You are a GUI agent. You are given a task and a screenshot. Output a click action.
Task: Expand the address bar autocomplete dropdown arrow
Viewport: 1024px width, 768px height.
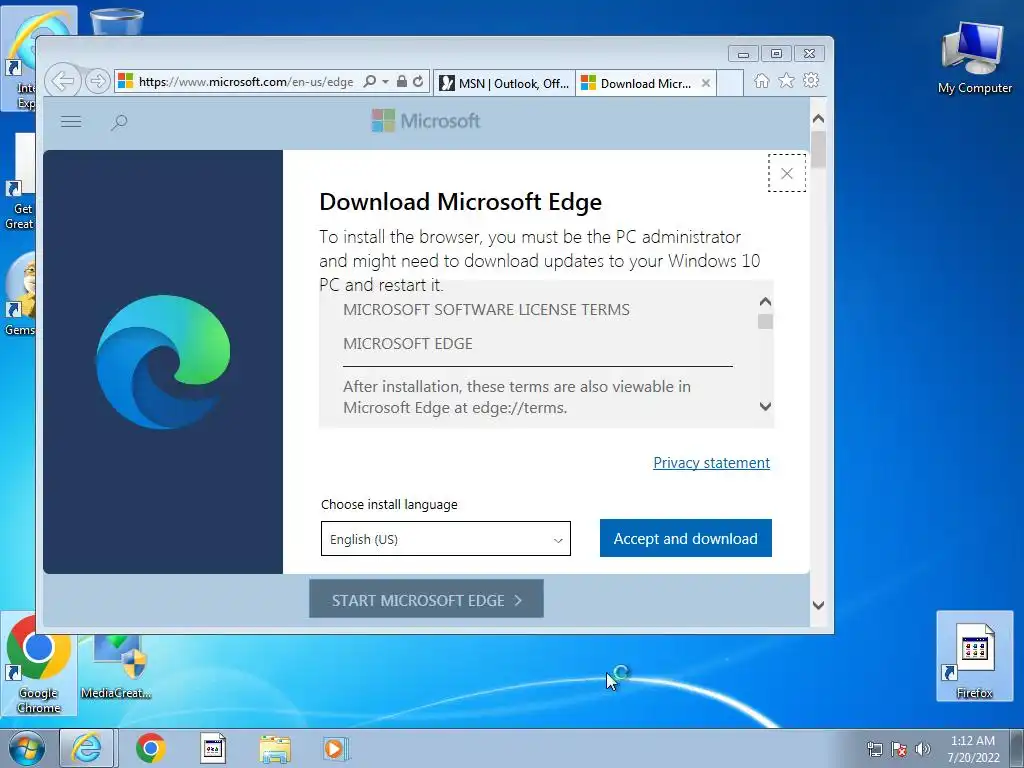[385, 82]
